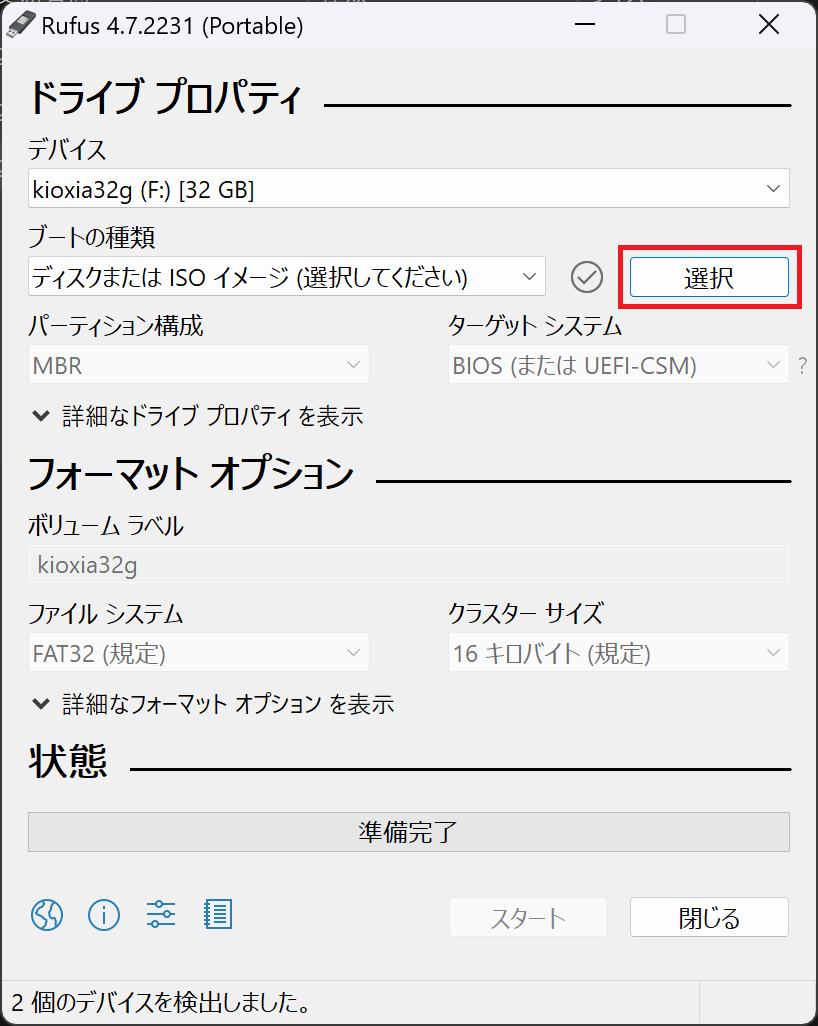The width and height of the screenshot is (818, 1026).
Task: Click the 準備完了 progress bar
Action: pos(408,832)
